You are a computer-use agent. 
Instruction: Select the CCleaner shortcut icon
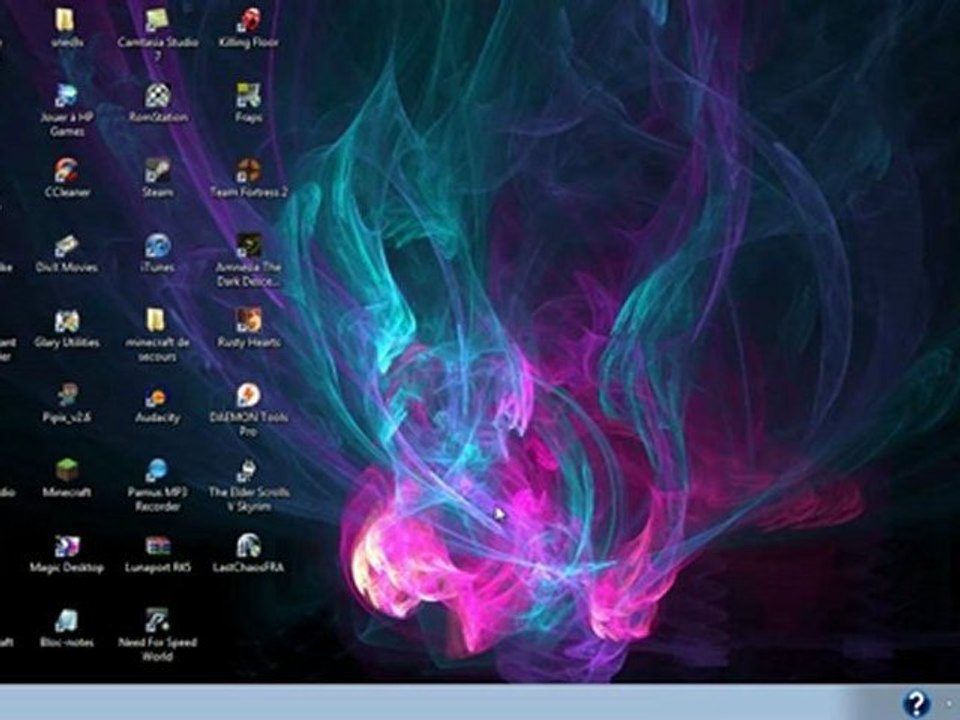pos(66,171)
